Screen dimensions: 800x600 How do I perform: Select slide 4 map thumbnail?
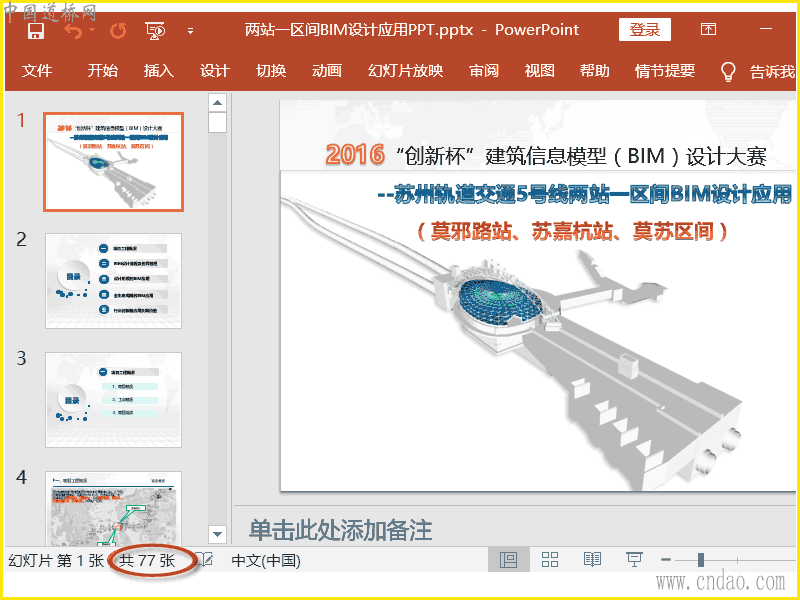[113, 508]
